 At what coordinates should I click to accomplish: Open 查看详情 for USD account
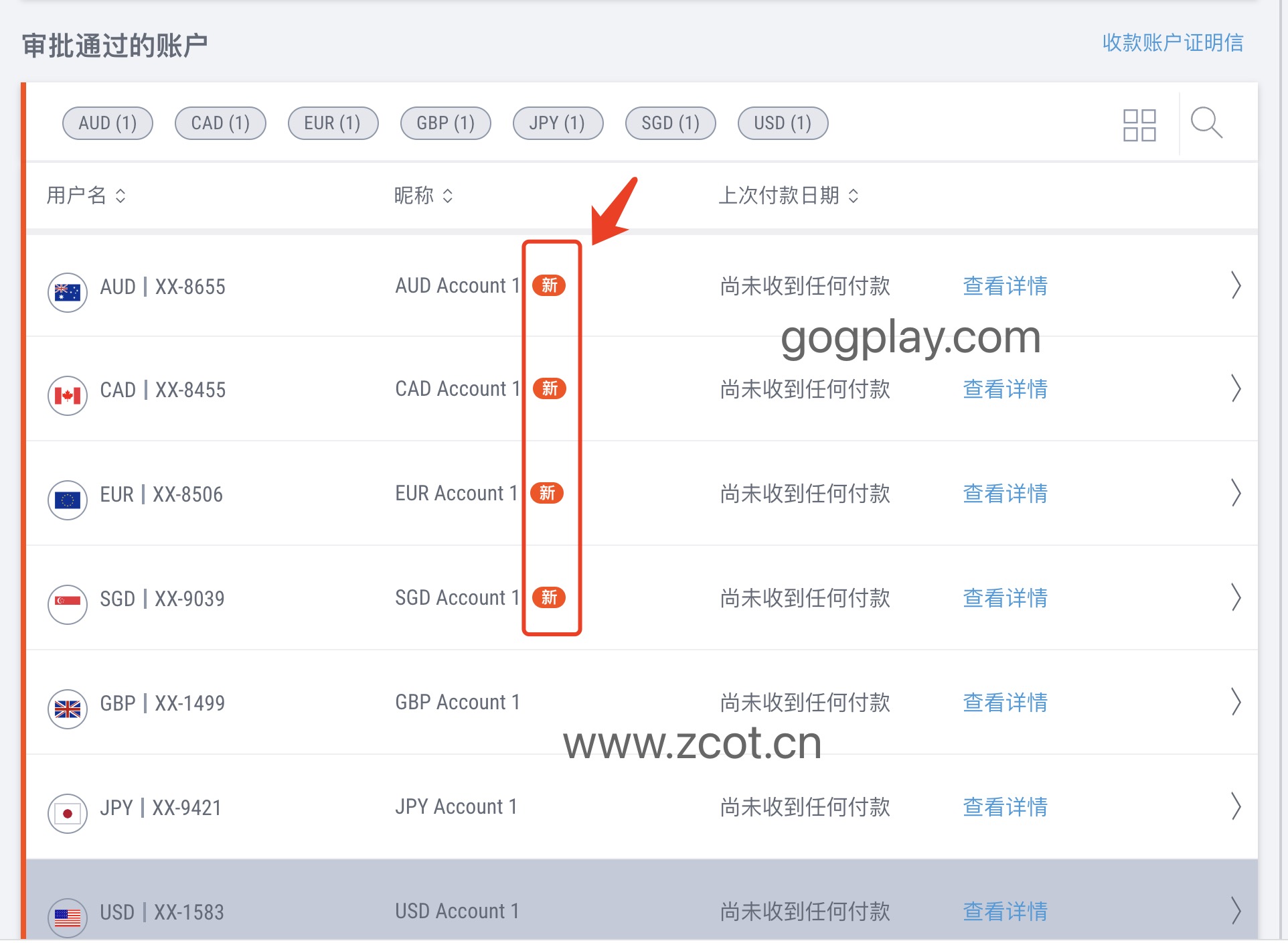(1005, 912)
